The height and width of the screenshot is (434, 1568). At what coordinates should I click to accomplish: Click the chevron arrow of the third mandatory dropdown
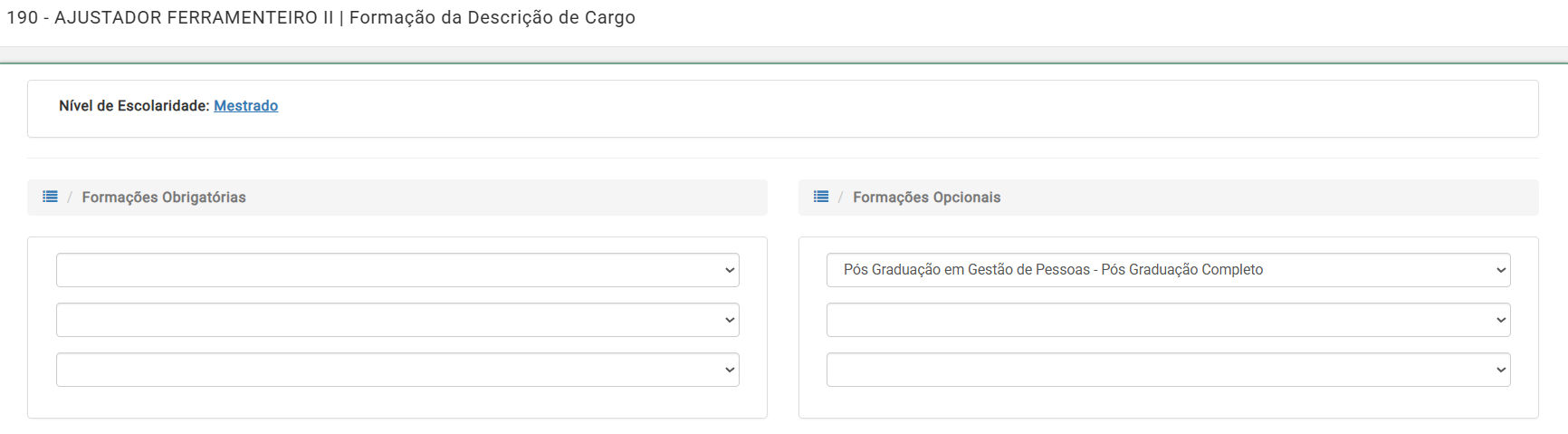point(730,370)
